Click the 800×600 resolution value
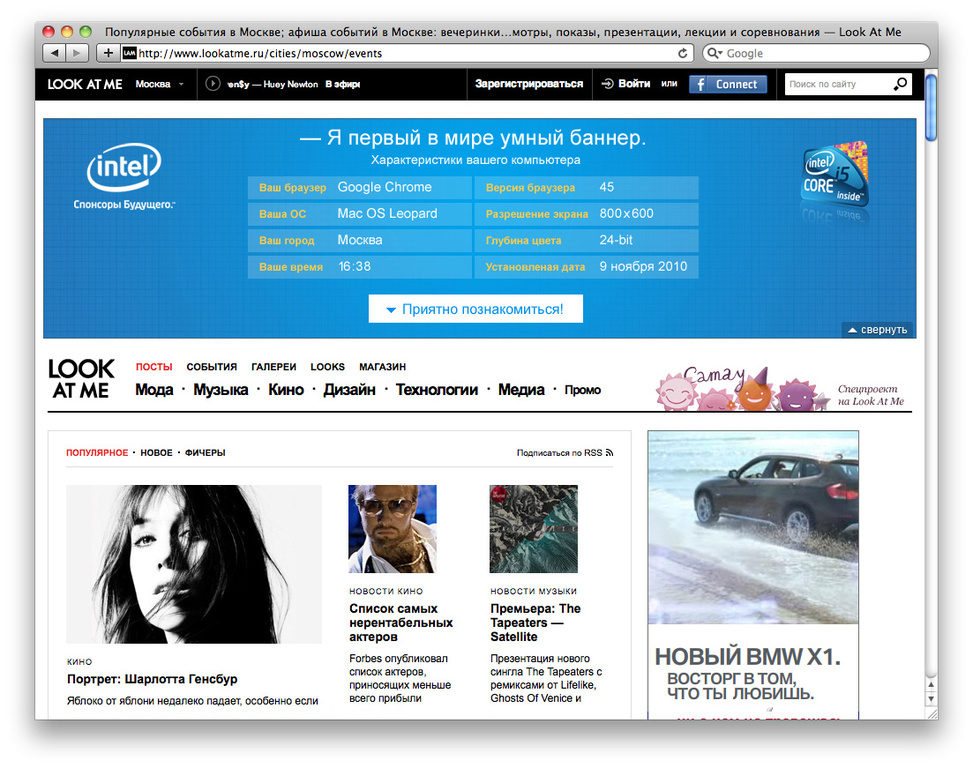Screen dimensions: 973x768 pos(626,213)
